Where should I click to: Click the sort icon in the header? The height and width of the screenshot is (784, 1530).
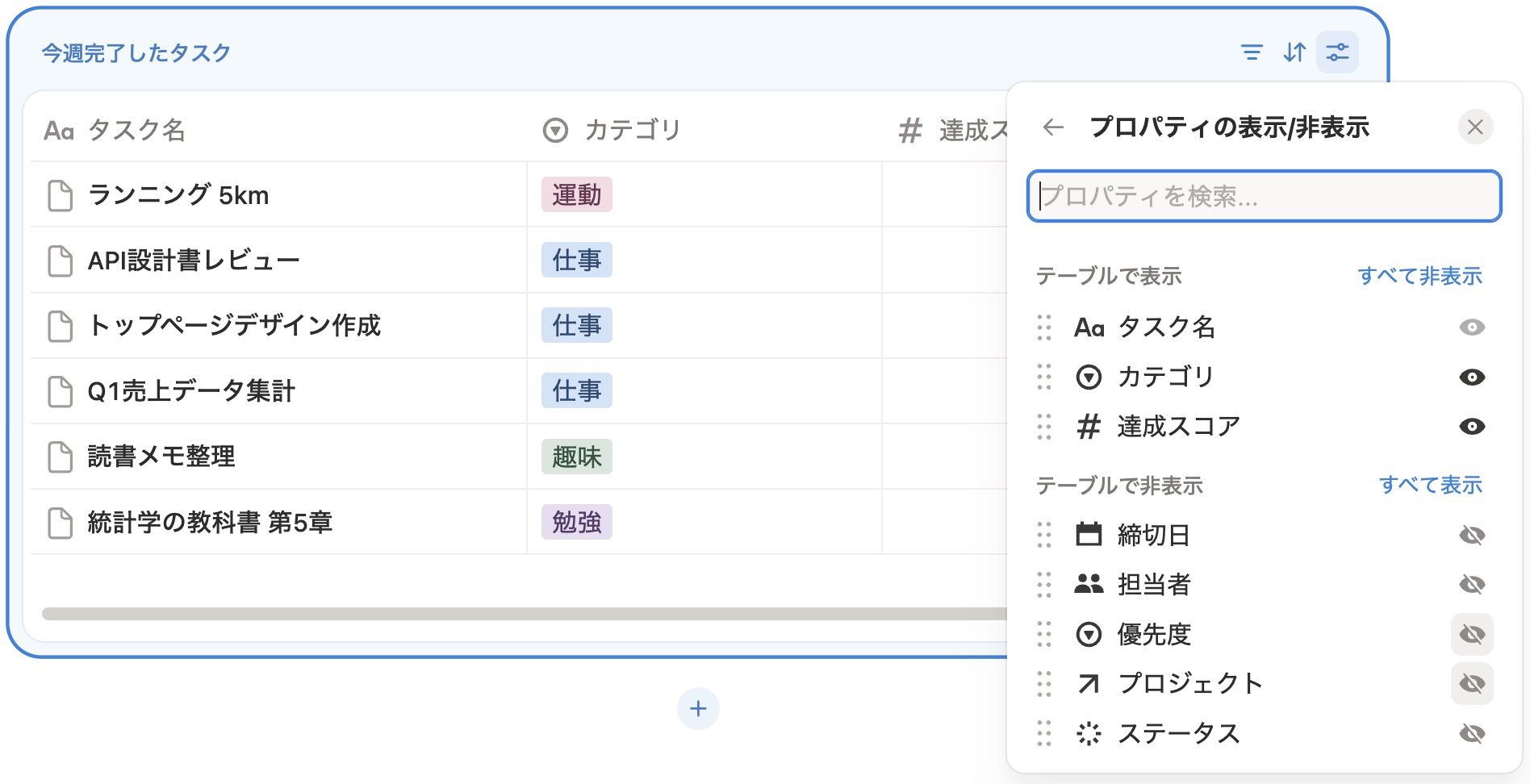pyautogui.click(x=1295, y=52)
